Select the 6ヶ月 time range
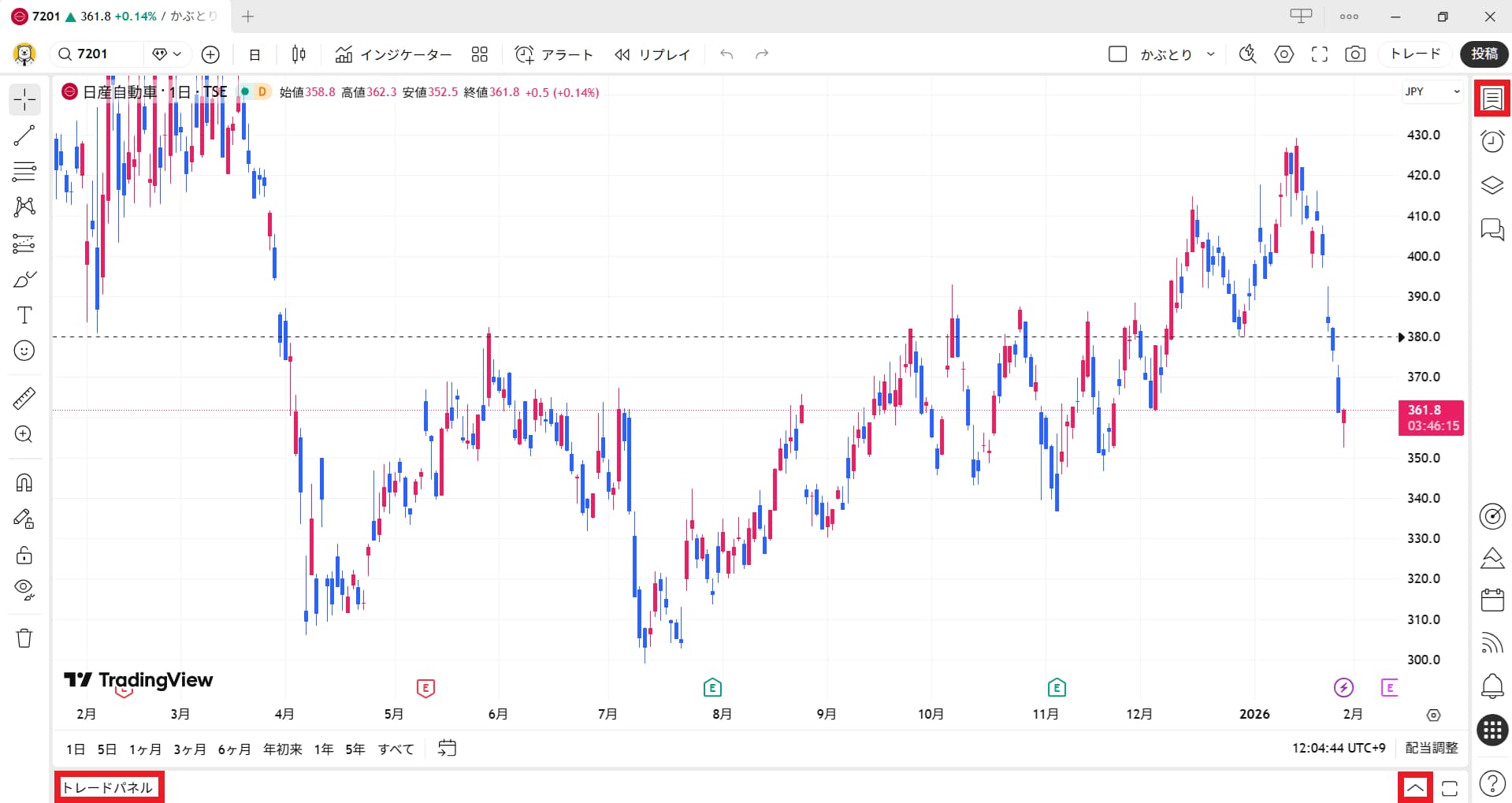The width and height of the screenshot is (1512, 803). click(x=234, y=749)
